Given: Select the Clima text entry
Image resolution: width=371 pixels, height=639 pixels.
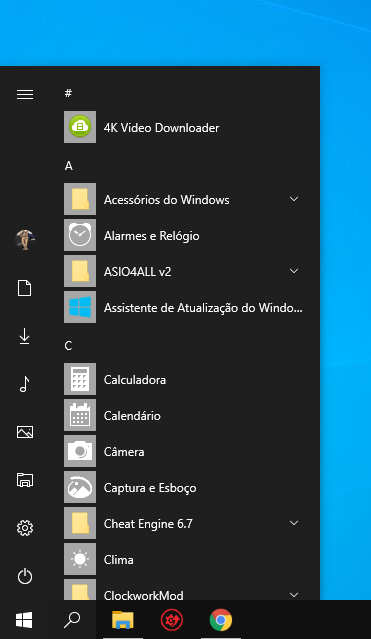Looking at the screenshot, I should [119, 560].
